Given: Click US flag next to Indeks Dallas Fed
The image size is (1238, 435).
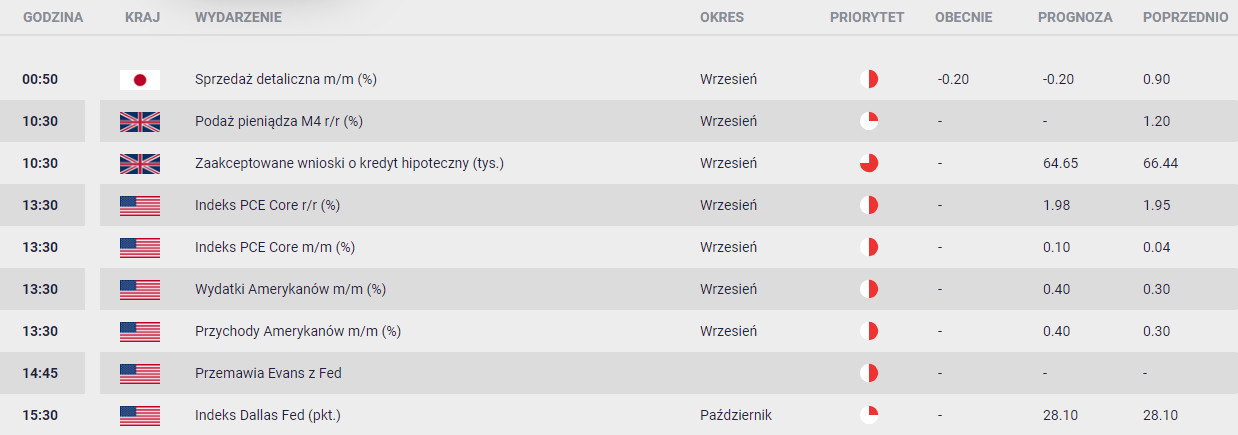Looking at the screenshot, I should point(140,416).
